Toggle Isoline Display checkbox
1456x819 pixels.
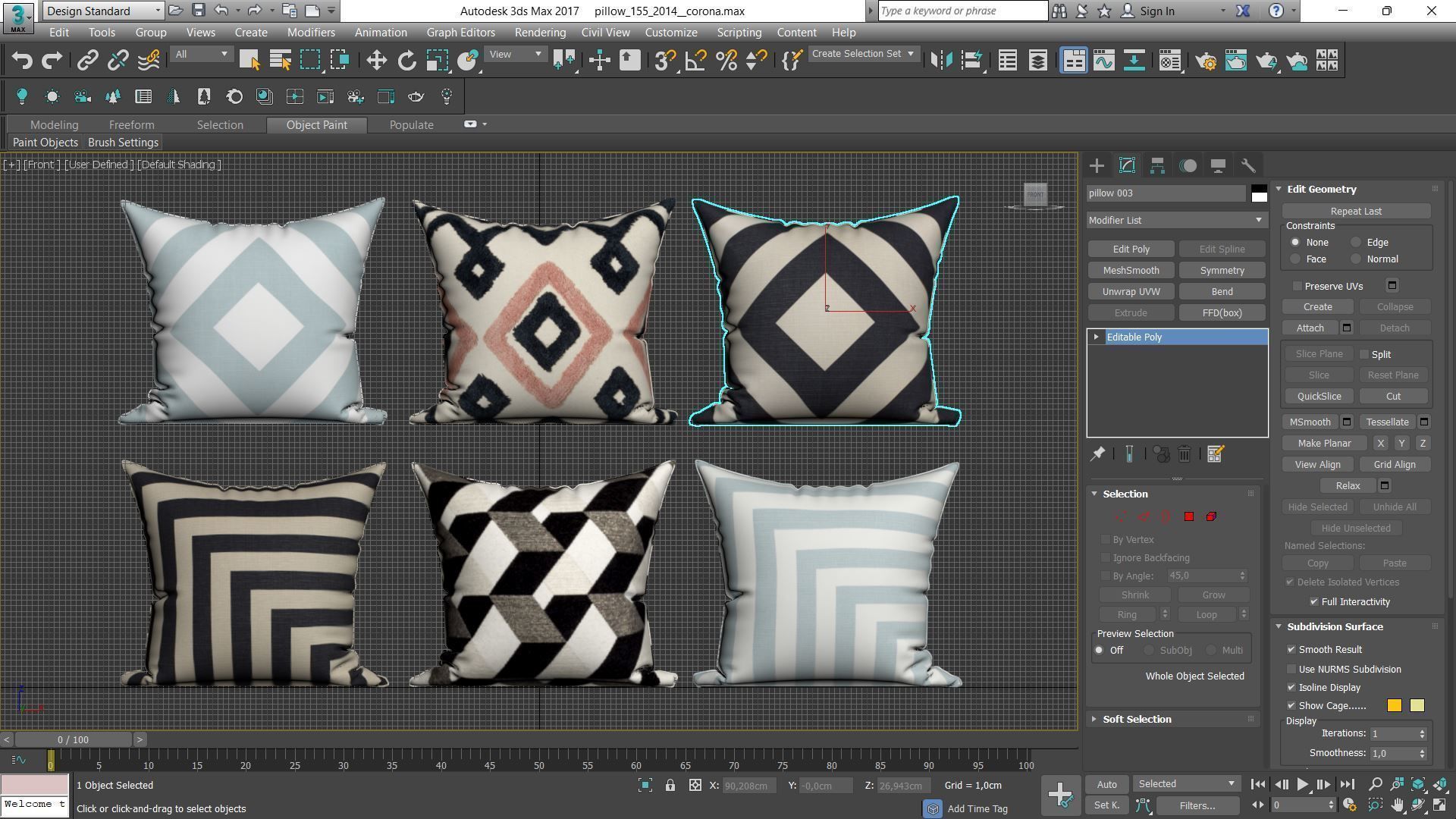tap(1291, 687)
